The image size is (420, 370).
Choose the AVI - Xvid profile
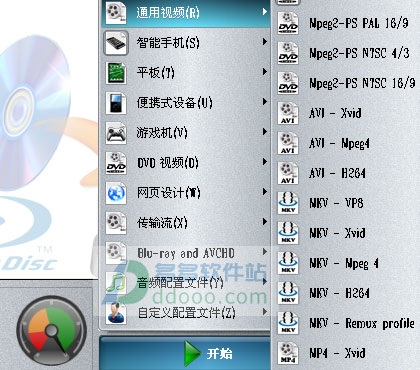(x=345, y=113)
